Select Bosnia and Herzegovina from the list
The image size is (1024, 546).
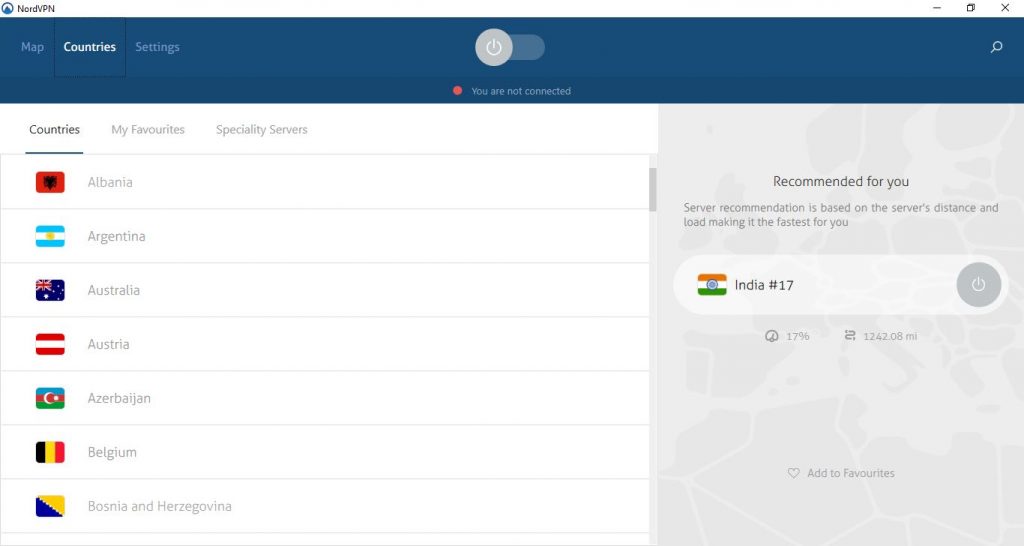coord(325,506)
